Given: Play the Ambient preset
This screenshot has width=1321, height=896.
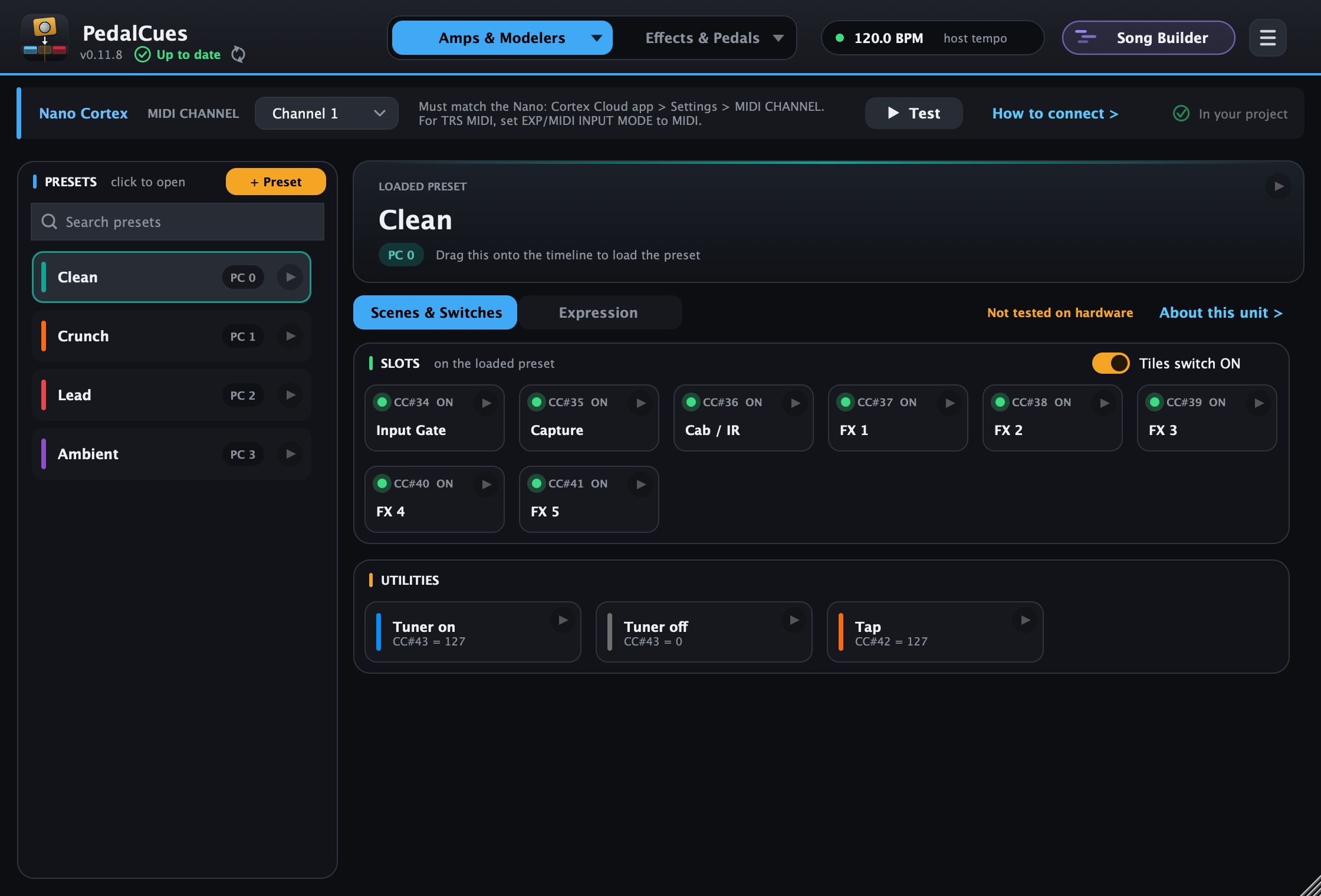Looking at the screenshot, I should click(x=290, y=454).
